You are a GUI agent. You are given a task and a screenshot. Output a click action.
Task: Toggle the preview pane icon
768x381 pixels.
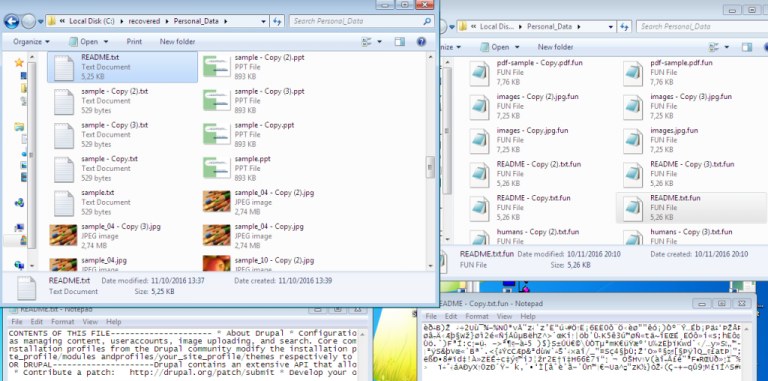pos(400,42)
